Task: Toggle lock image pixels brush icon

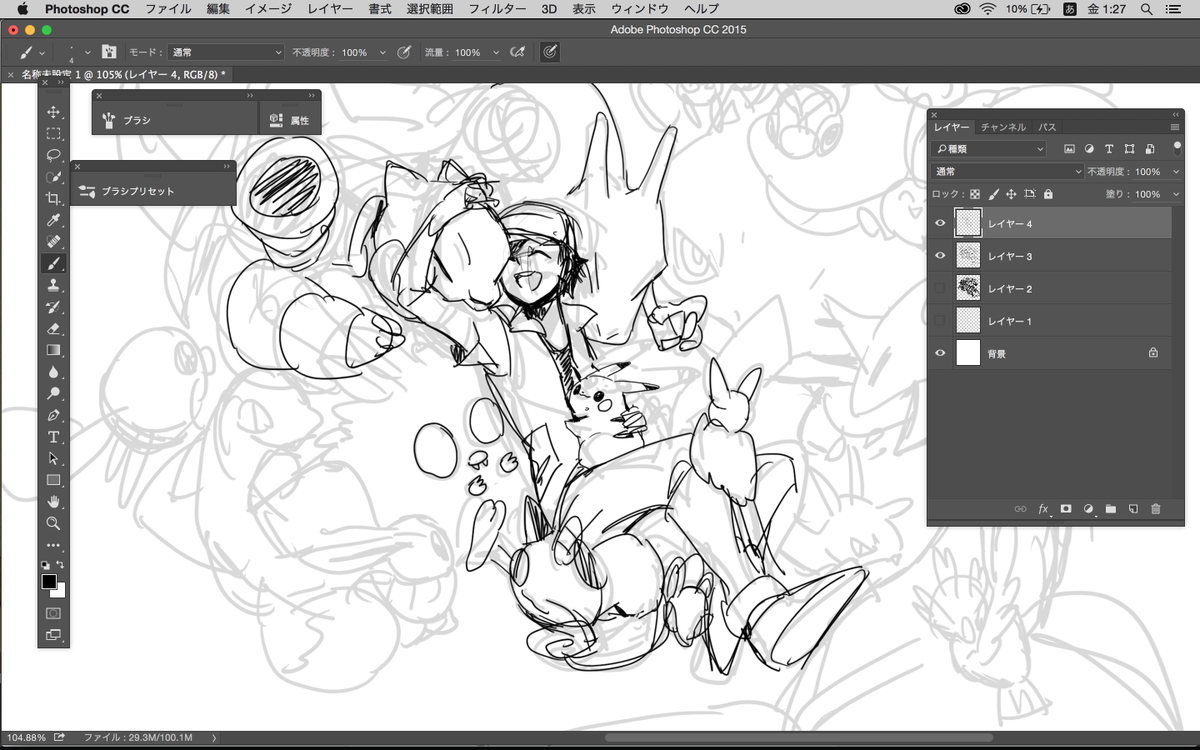Action: click(x=994, y=194)
